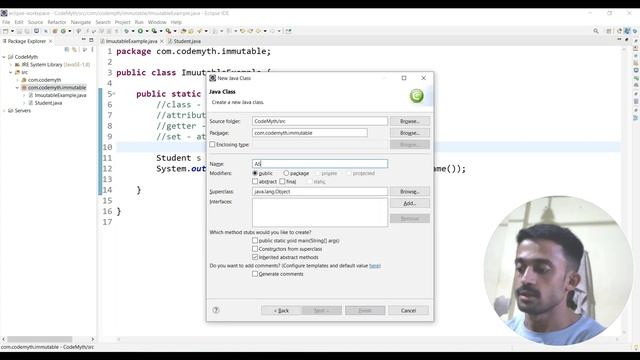Open the Window menu
This screenshot has width=640, height=360.
(157, 22)
